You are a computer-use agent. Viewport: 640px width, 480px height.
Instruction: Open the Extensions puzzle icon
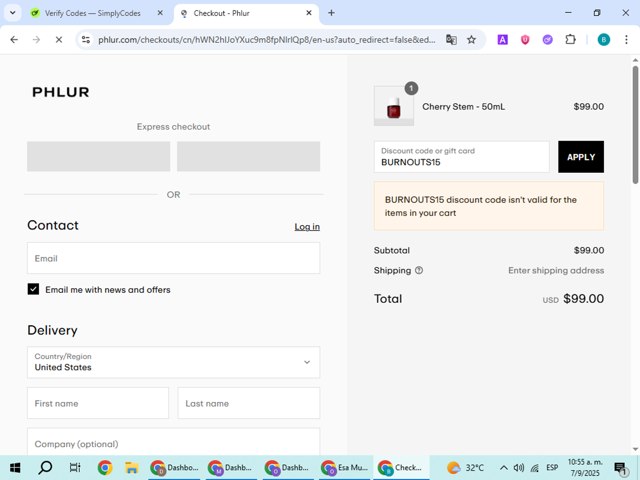tap(570, 40)
